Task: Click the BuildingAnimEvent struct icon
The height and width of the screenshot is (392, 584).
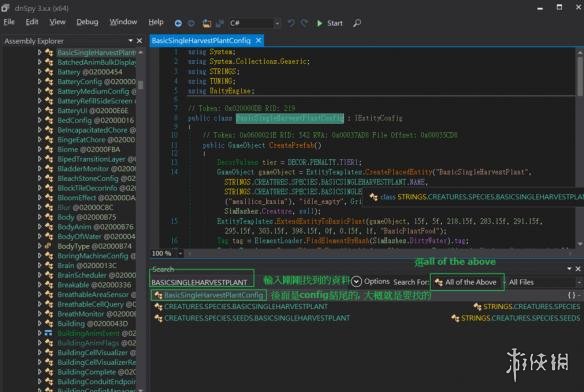Action: click(49, 333)
